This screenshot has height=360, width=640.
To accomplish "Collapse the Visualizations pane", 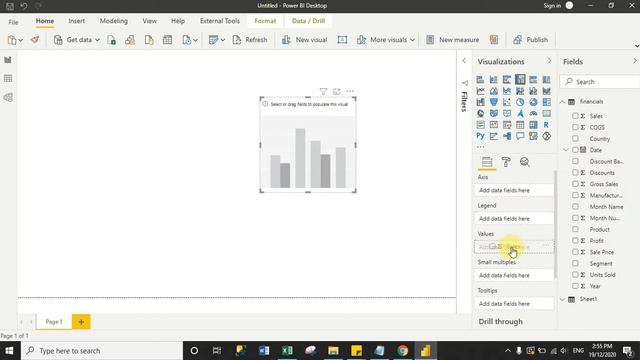I will (549, 61).
